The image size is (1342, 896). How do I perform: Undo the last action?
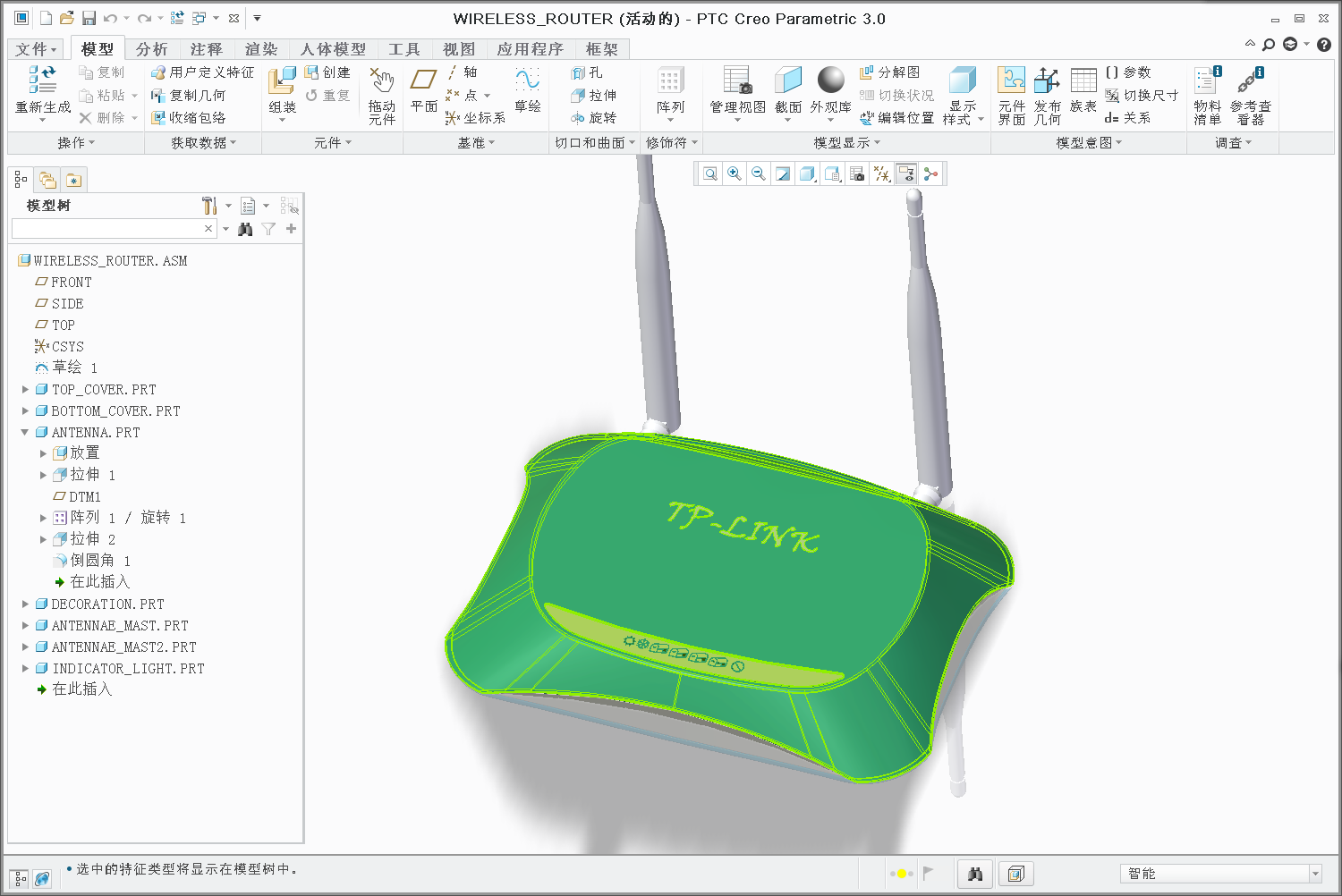[110, 18]
